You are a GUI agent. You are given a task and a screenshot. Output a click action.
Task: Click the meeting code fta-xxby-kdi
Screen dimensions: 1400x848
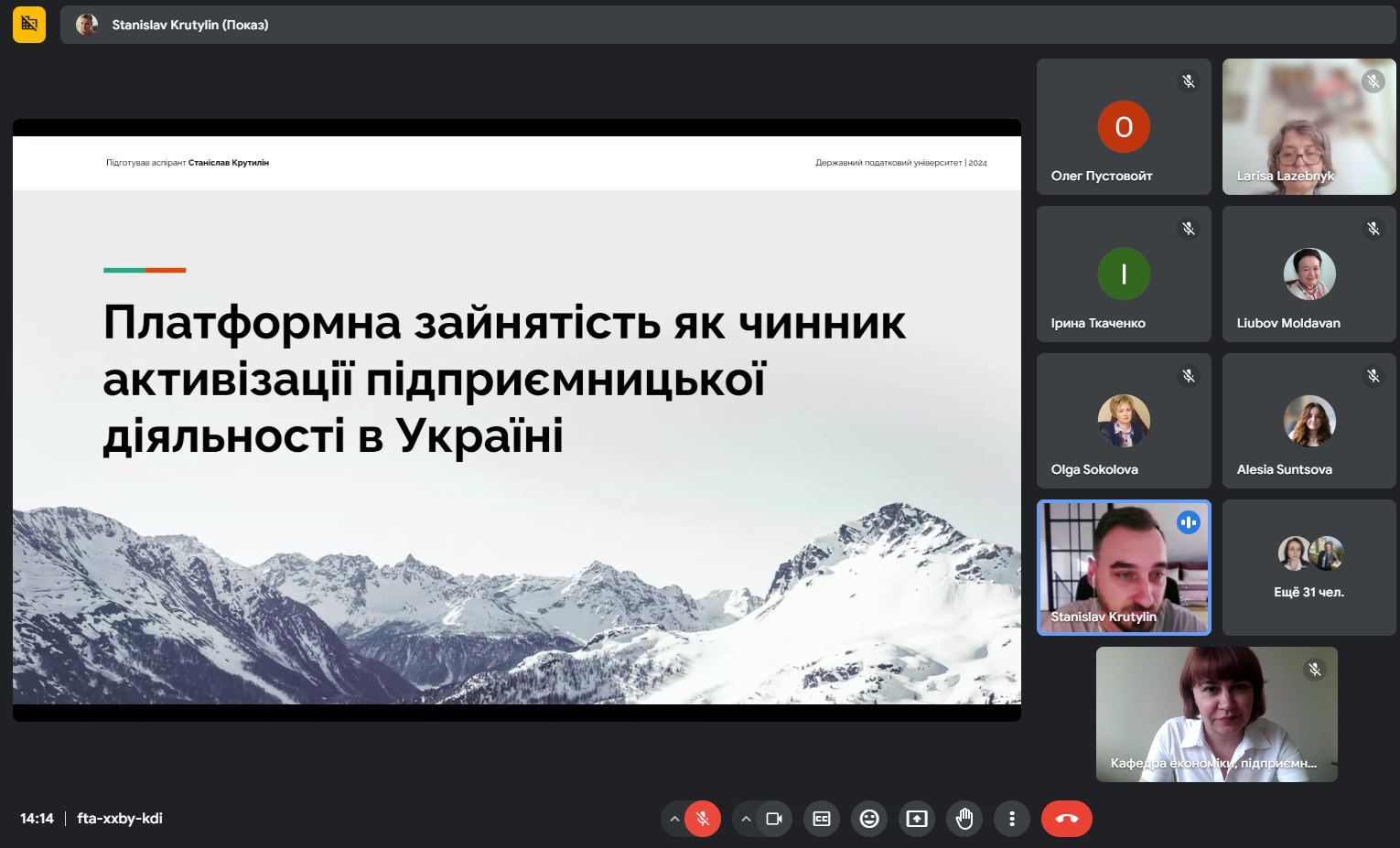pyautogui.click(x=120, y=819)
